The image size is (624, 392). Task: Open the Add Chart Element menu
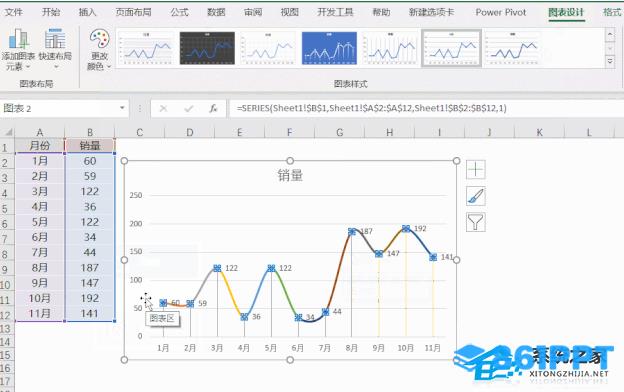[x=18, y=49]
